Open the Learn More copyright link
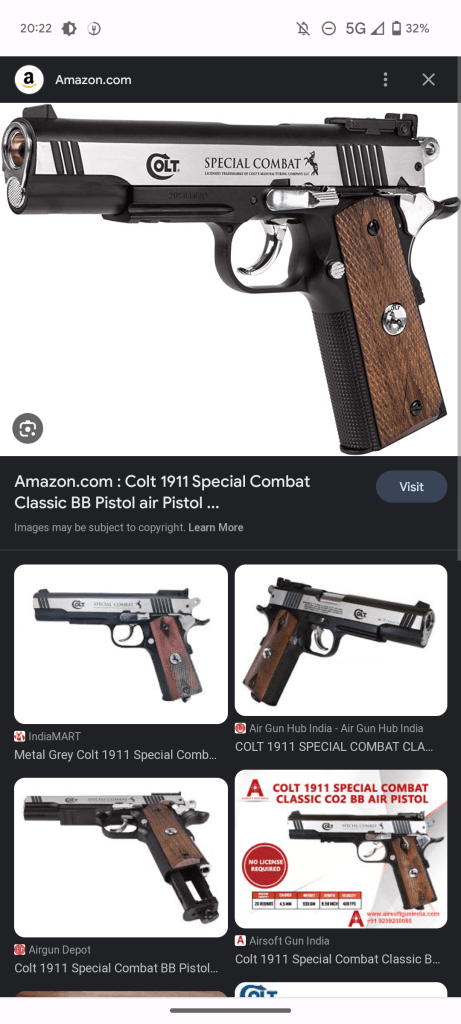461x1024 pixels. point(215,528)
